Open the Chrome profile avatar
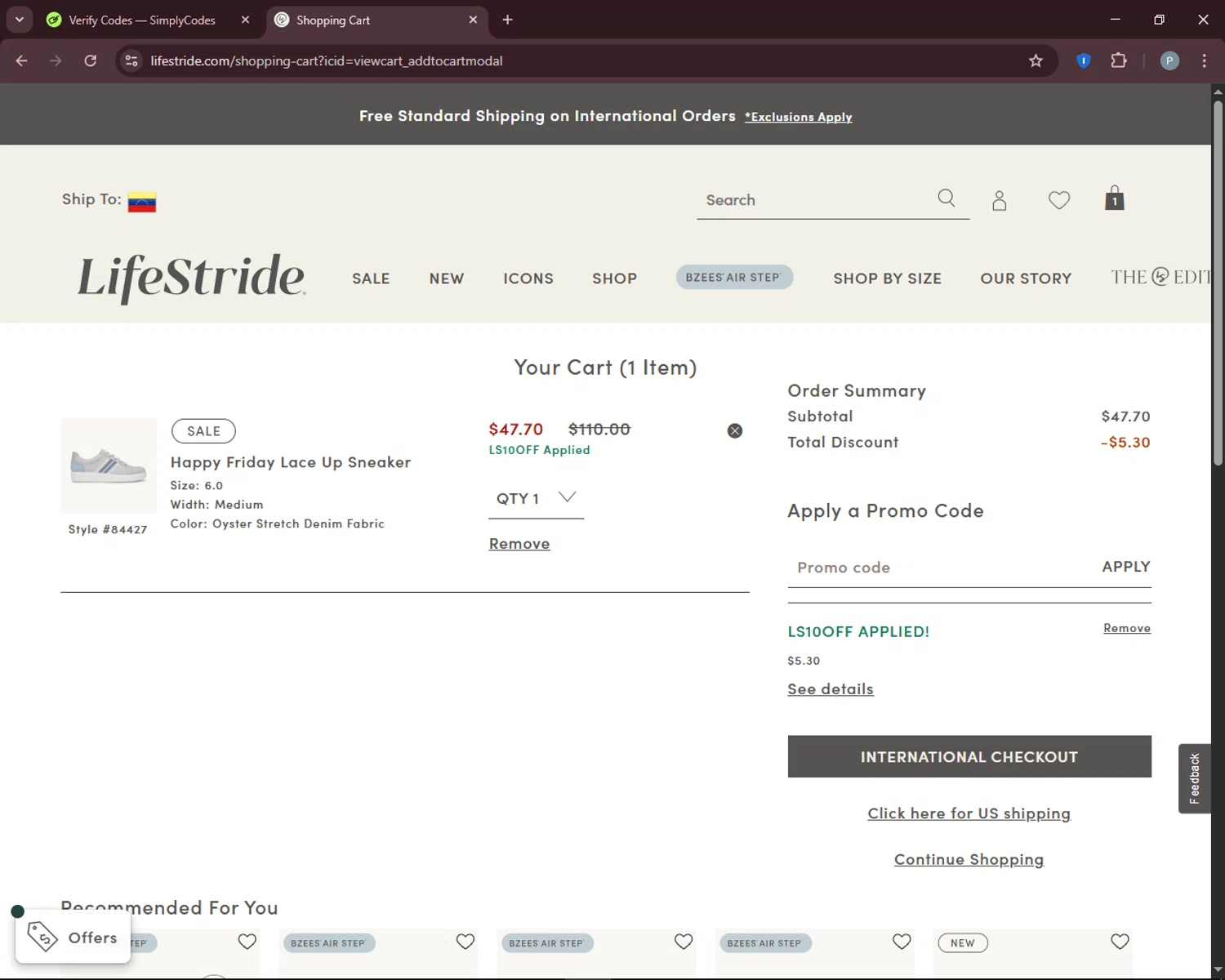 [1169, 60]
